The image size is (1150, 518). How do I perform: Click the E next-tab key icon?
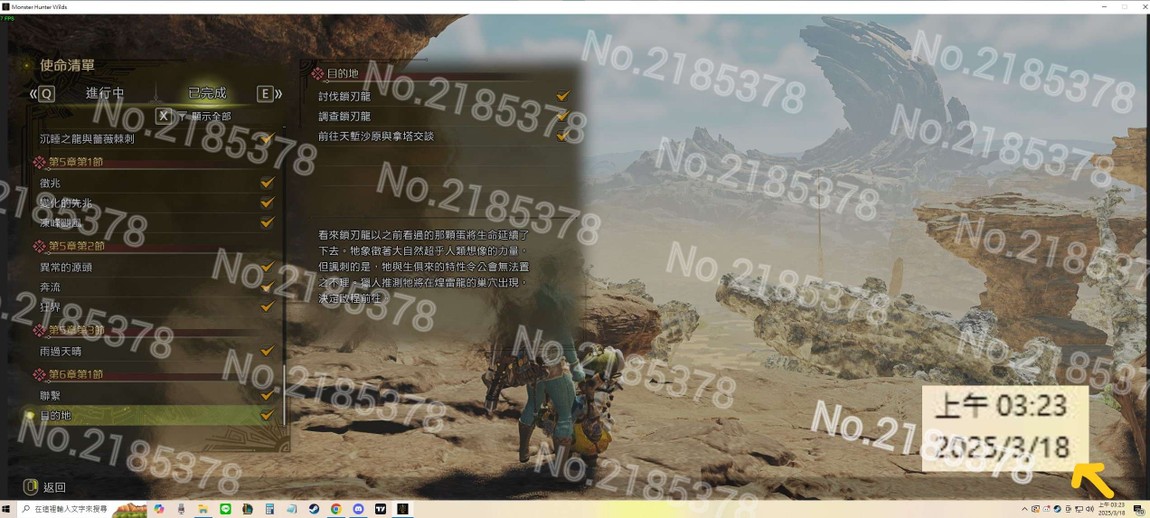(265, 94)
